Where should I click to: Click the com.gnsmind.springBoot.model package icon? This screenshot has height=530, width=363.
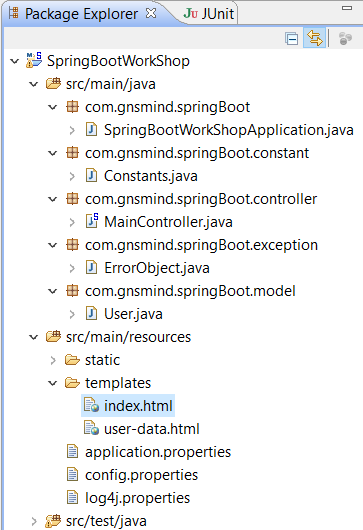(x=72, y=291)
